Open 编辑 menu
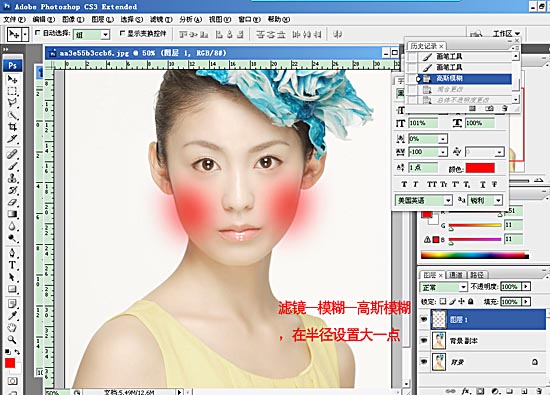 [x=43, y=19]
